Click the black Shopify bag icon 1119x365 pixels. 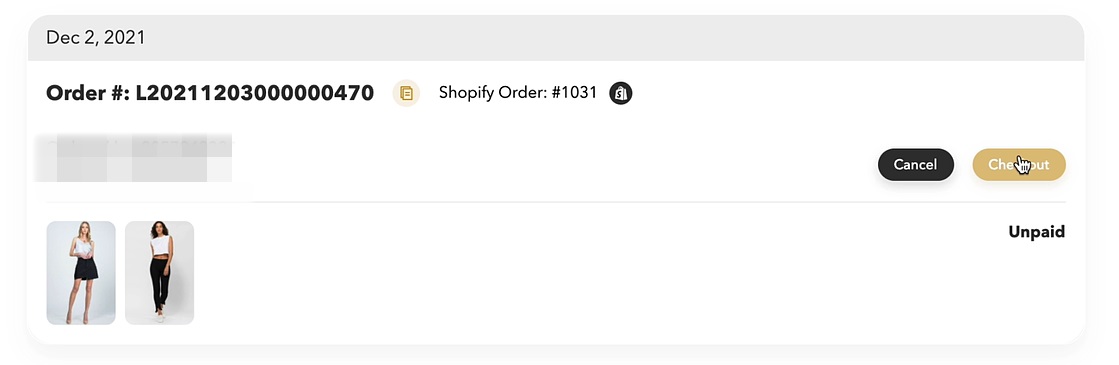click(621, 93)
